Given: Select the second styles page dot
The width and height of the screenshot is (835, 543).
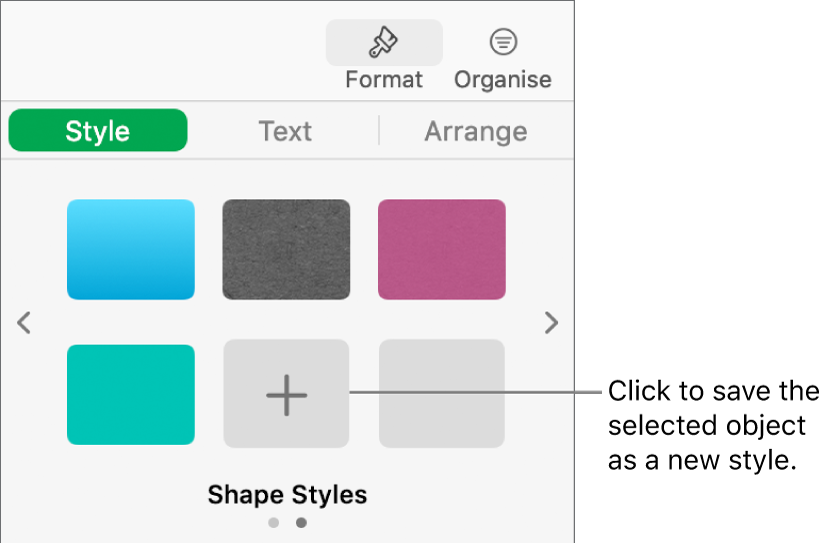Looking at the screenshot, I should (x=301, y=522).
